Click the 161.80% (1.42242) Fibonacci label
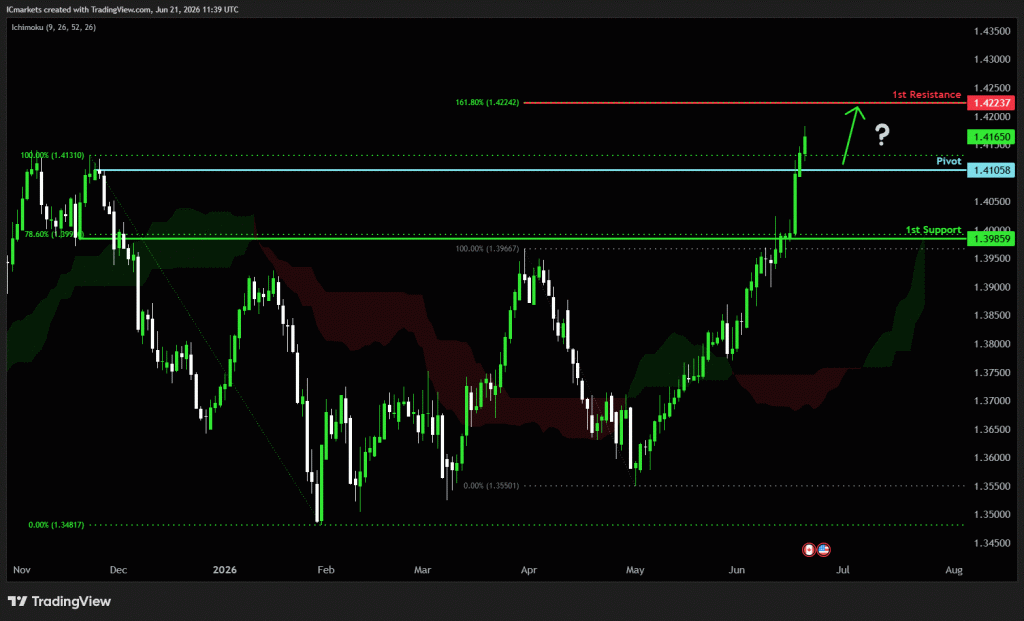1024x621 pixels. [487, 103]
